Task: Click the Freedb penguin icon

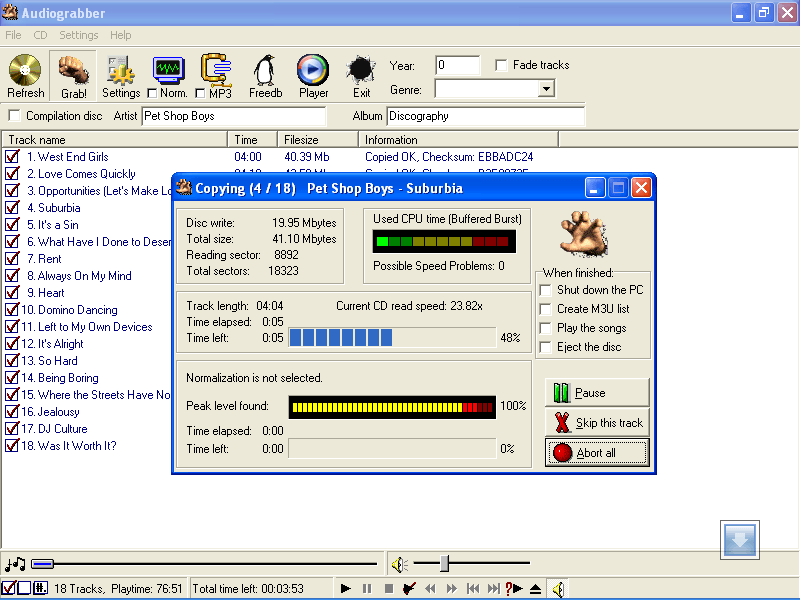Action: (265, 71)
